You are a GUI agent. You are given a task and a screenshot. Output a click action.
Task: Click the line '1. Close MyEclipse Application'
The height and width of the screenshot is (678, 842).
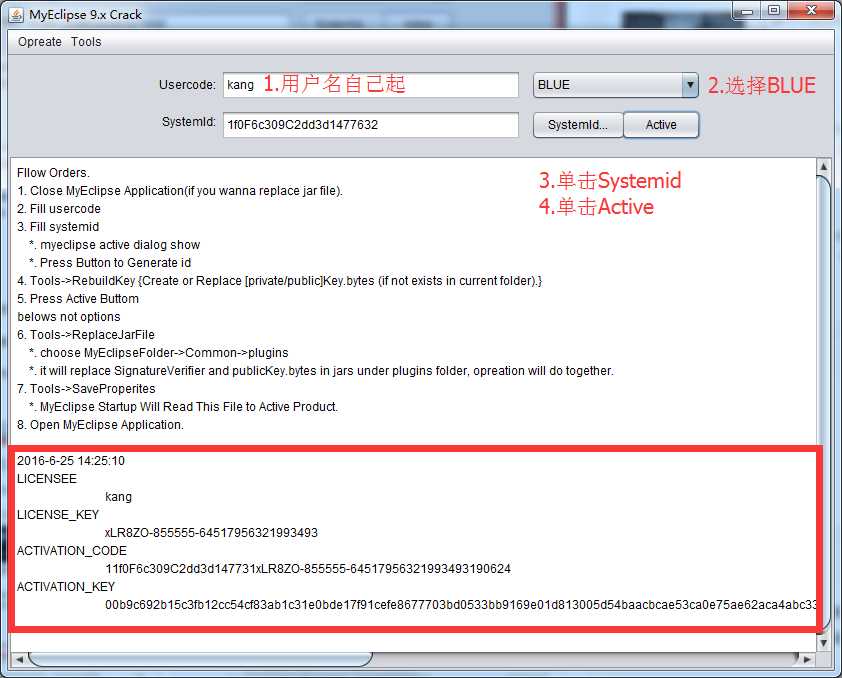pyautogui.click(x=180, y=191)
